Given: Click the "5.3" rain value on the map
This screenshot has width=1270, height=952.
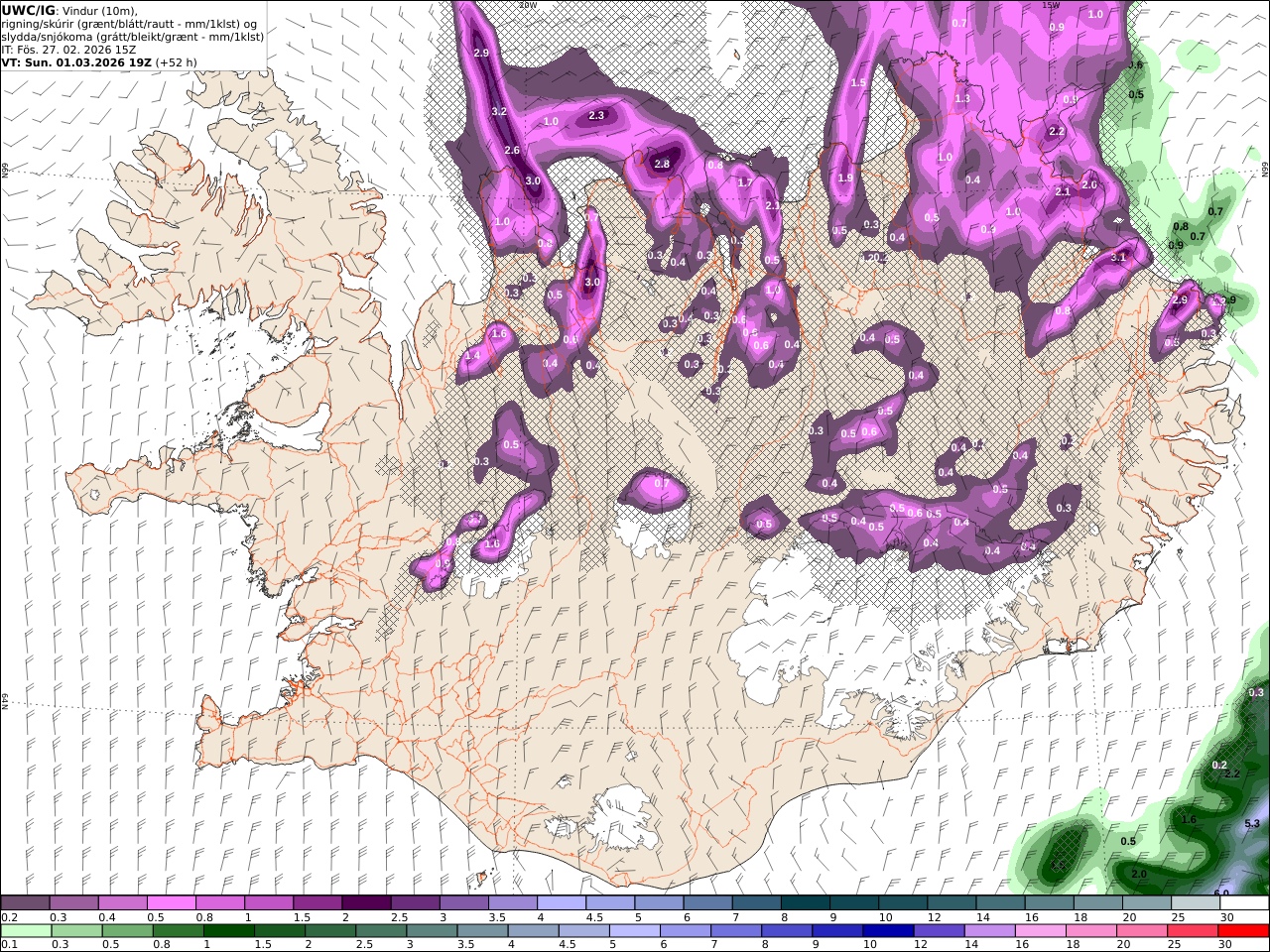Looking at the screenshot, I should (1251, 824).
